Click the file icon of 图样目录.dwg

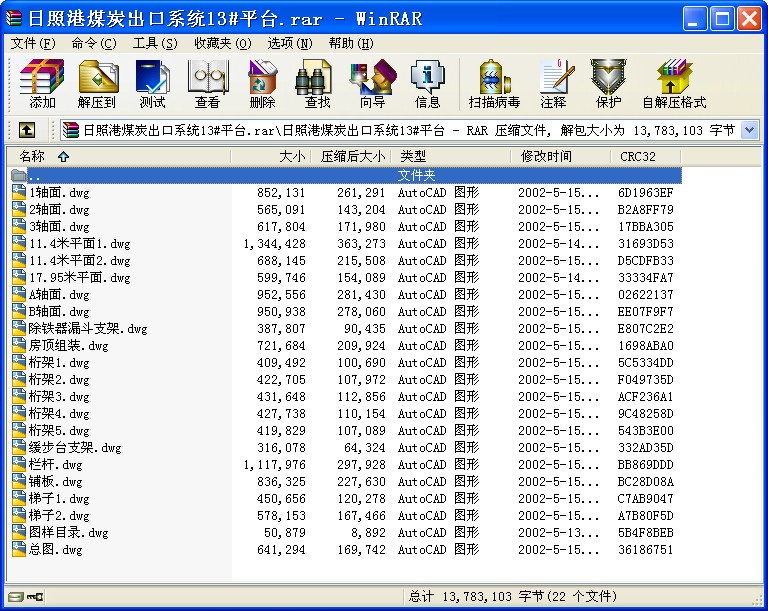coord(19,532)
